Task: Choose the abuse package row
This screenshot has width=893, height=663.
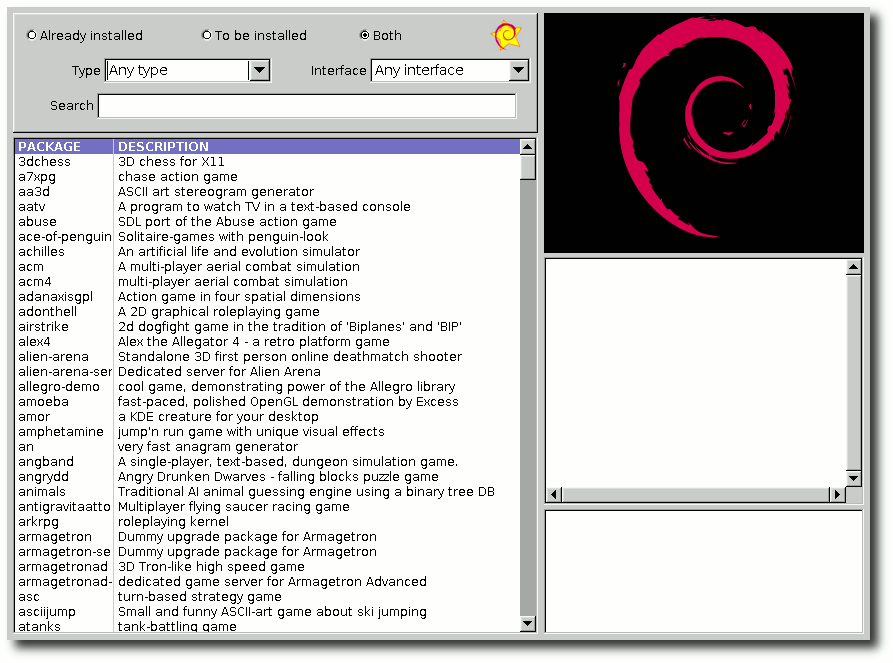Action: [x=268, y=222]
